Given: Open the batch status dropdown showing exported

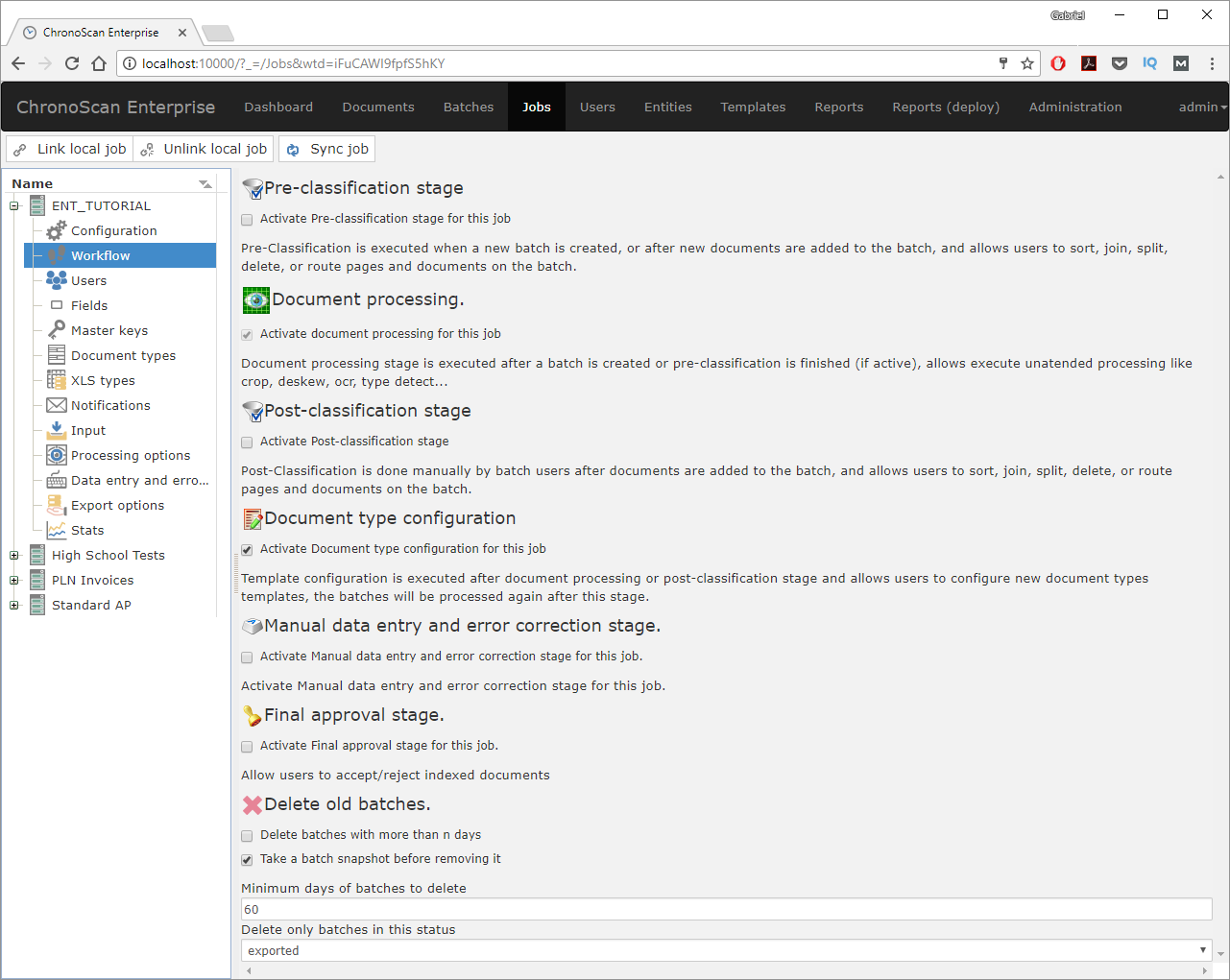Looking at the screenshot, I should coord(727,950).
